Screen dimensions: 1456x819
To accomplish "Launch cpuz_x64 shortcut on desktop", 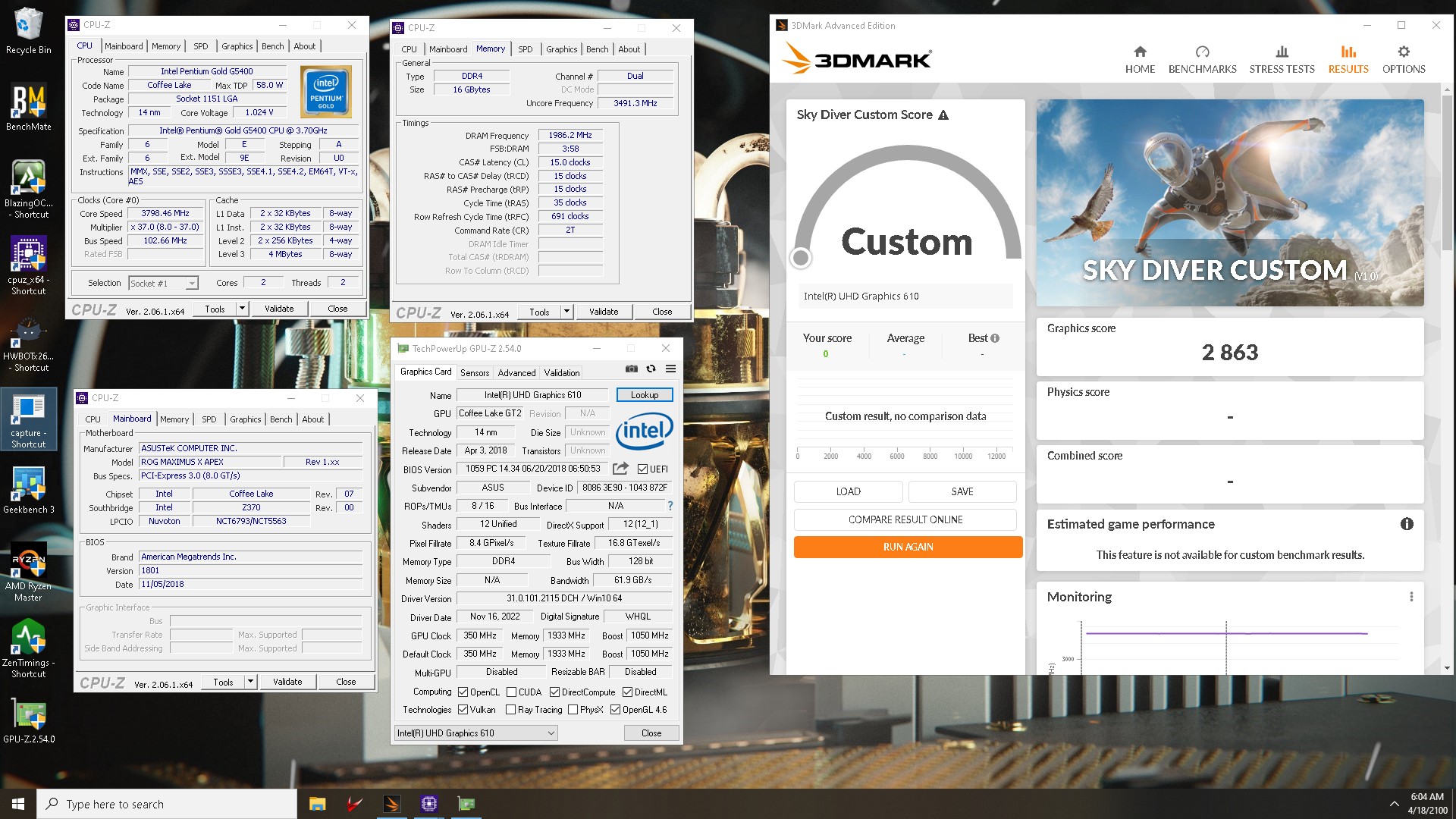I will (28, 265).
